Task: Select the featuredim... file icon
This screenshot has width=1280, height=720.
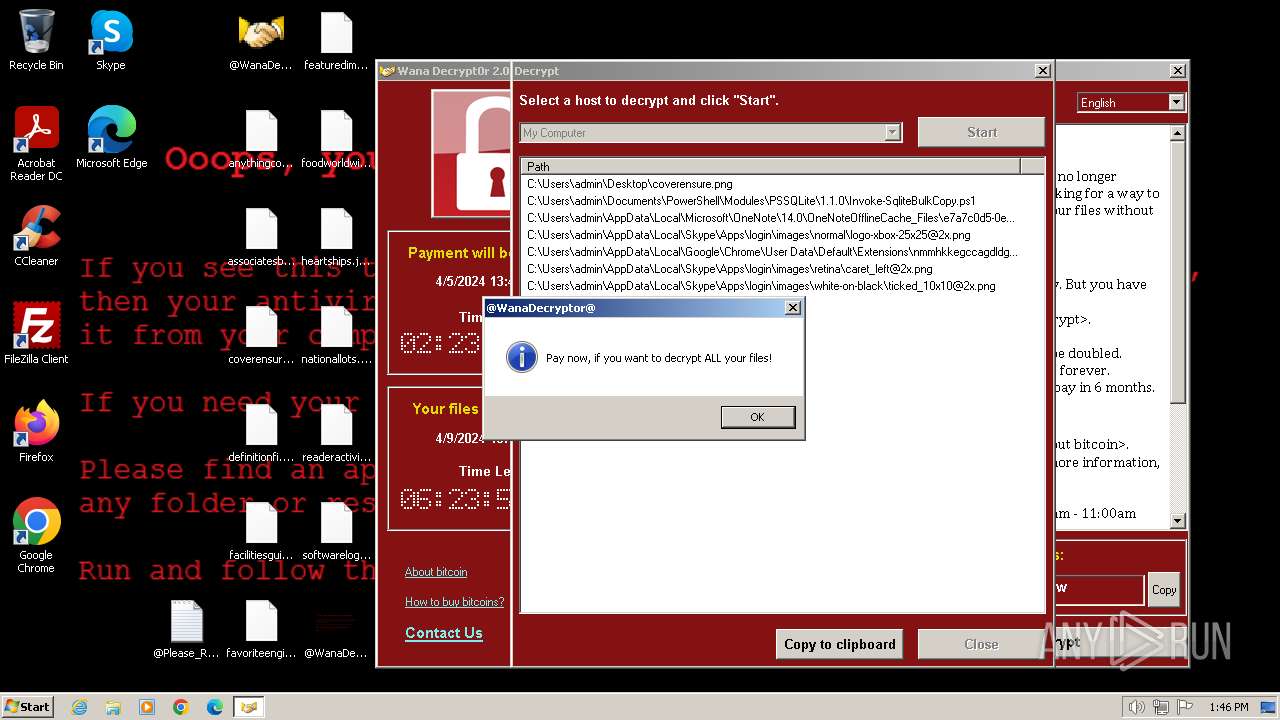Action: click(x=336, y=40)
